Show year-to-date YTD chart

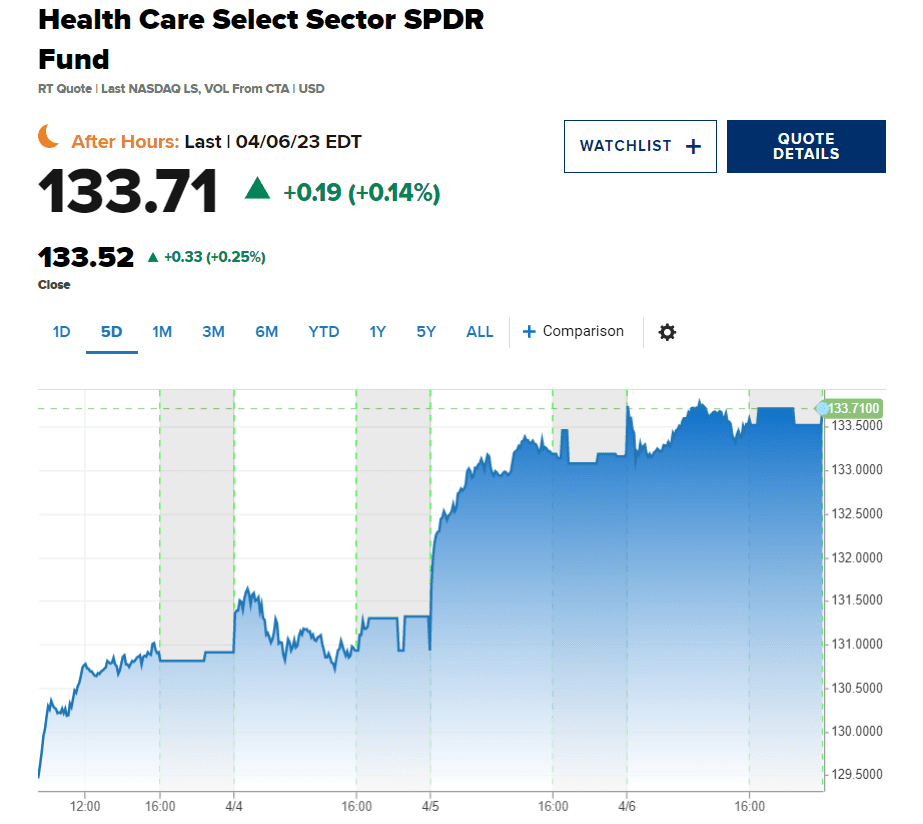[x=324, y=332]
